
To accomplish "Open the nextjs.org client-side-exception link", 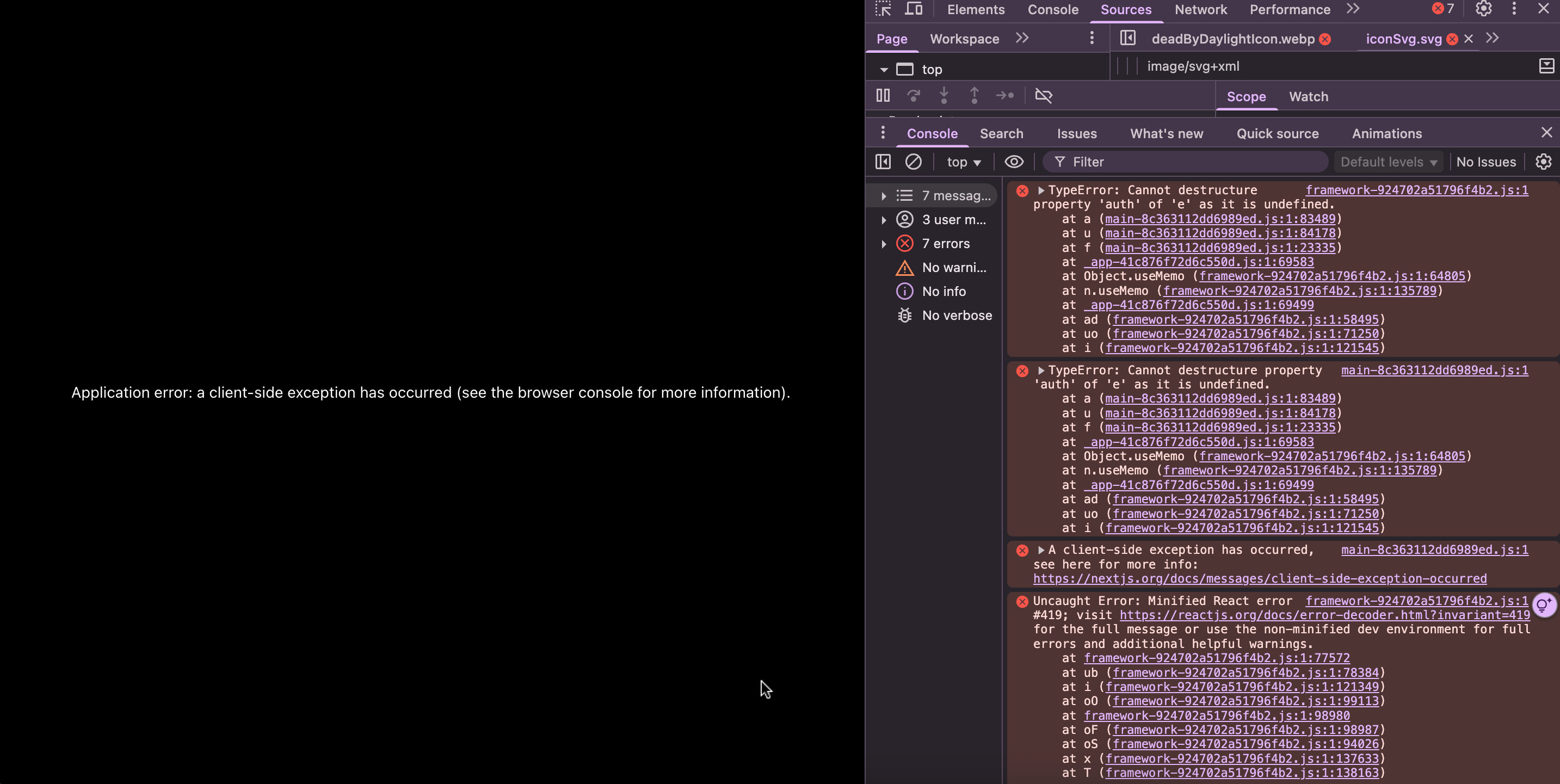I will [x=1260, y=579].
